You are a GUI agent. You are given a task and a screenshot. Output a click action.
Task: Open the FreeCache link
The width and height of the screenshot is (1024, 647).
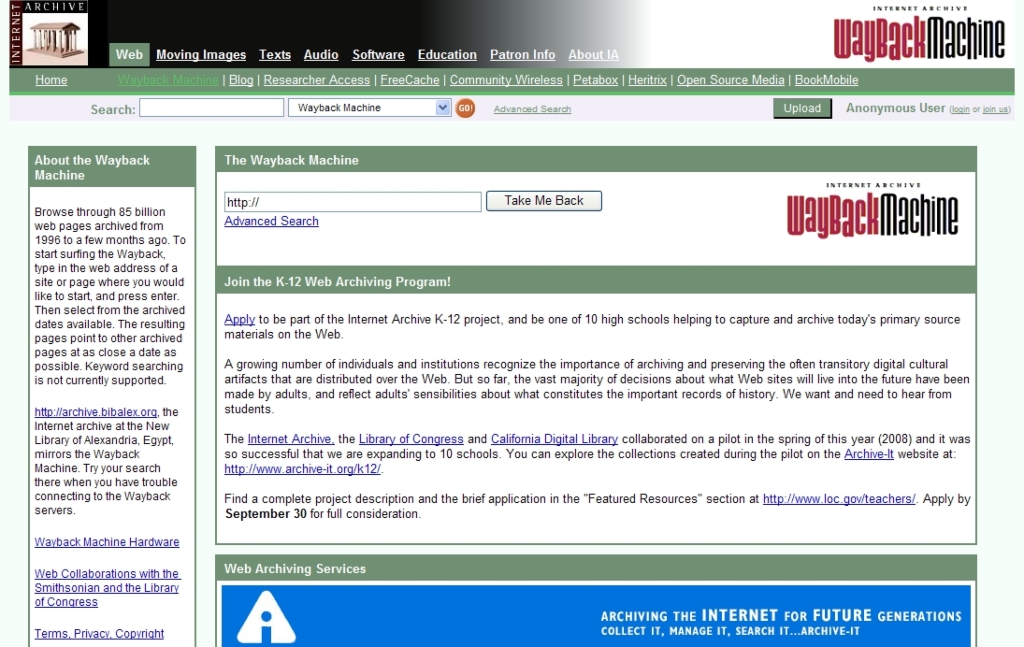[410, 80]
